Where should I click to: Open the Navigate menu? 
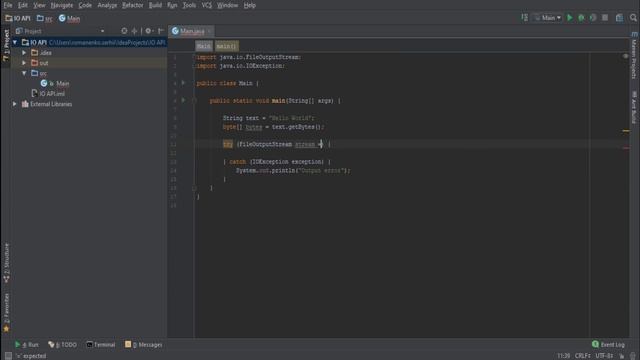click(62, 5)
